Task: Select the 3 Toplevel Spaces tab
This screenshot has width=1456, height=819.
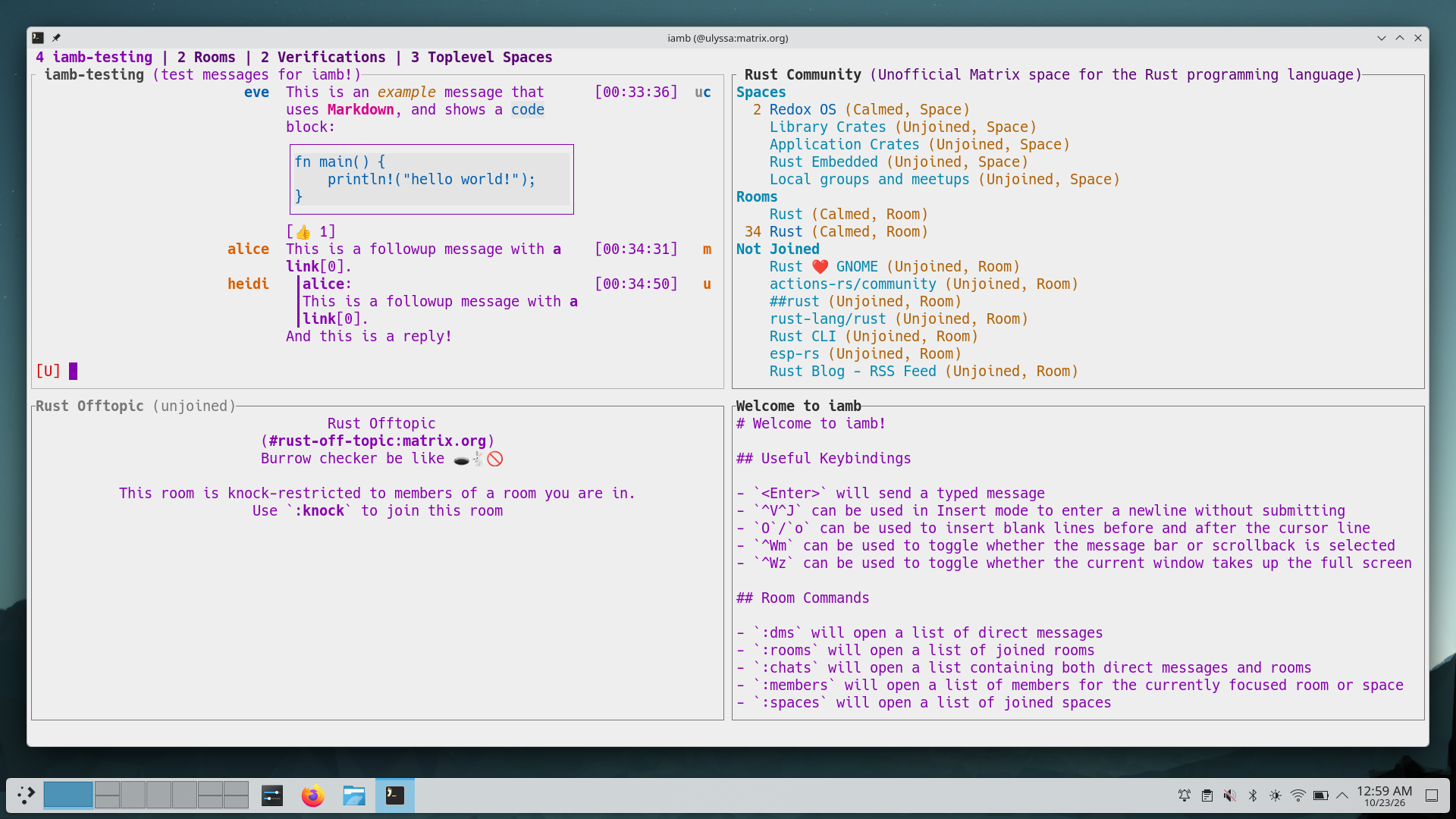Action: (x=482, y=58)
